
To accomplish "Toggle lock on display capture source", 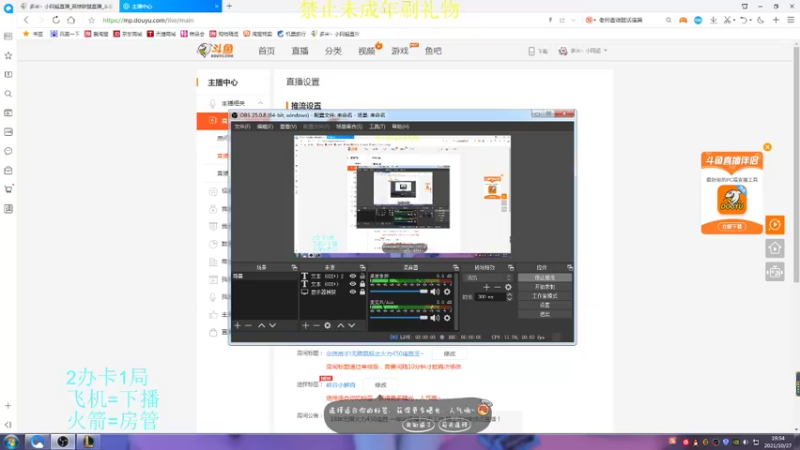I will (x=362, y=292).
